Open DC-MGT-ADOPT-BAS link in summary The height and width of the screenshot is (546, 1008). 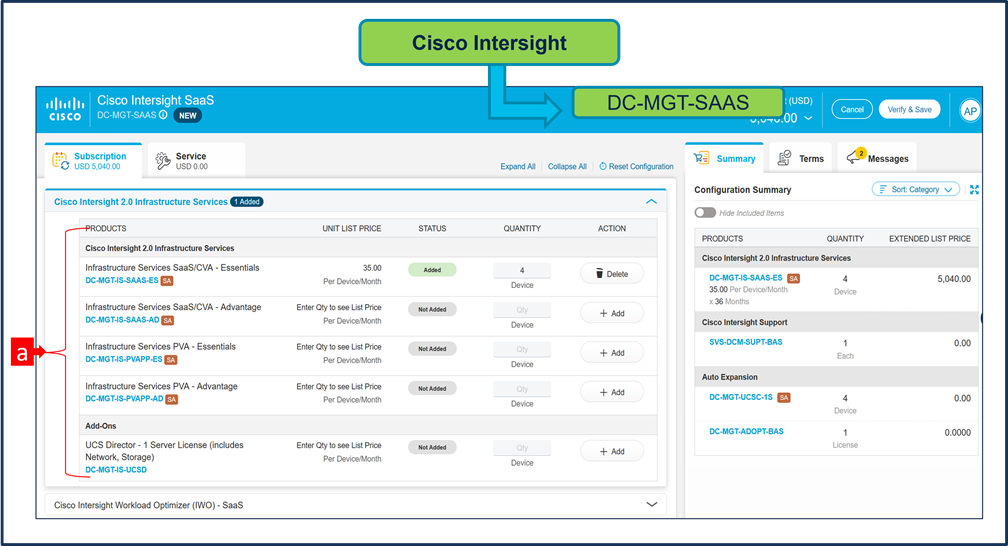[x=746, y=432]
